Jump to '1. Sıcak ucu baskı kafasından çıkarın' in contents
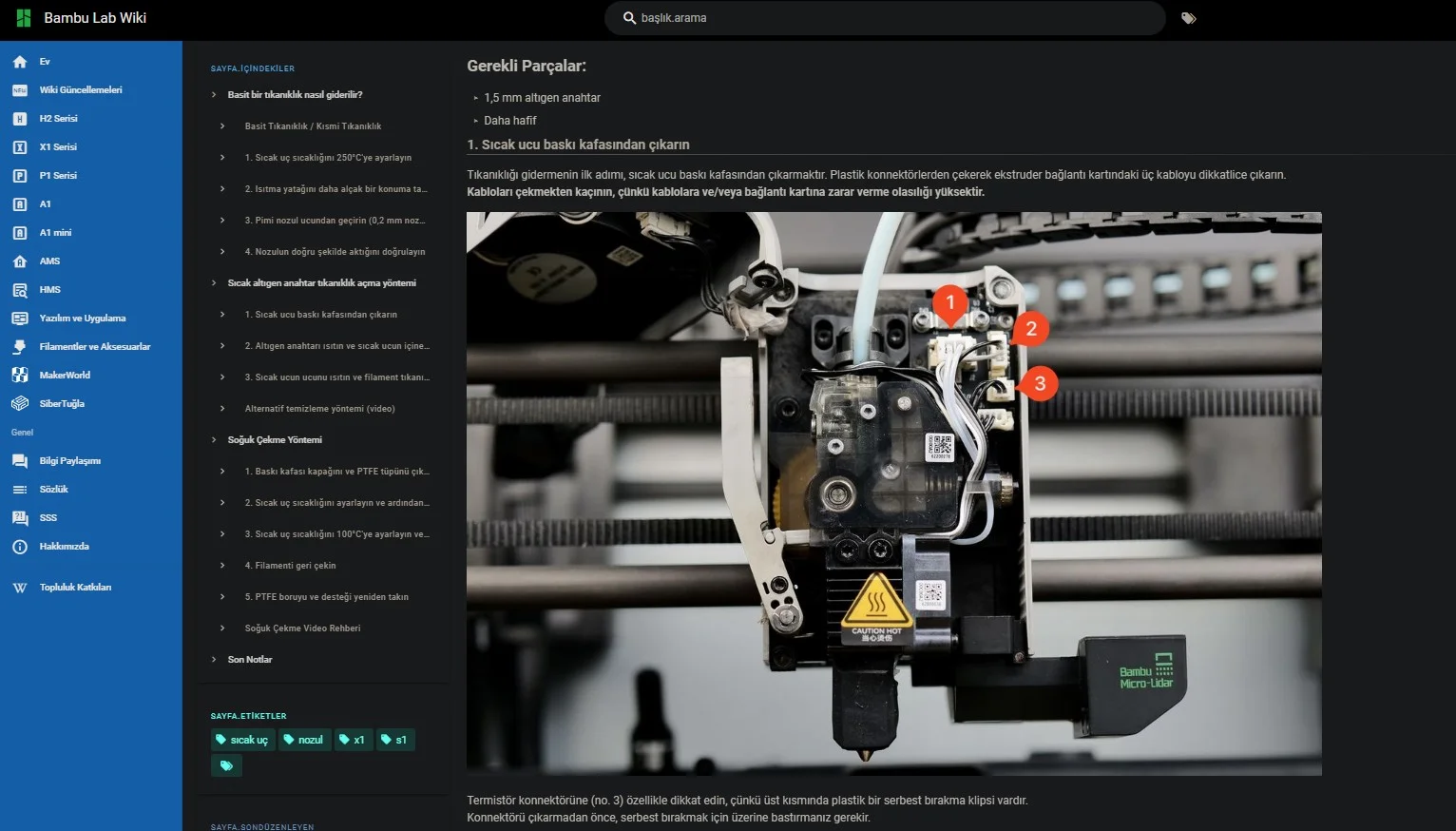Screen dimensions: 1456x831 (x=321, y=315)
